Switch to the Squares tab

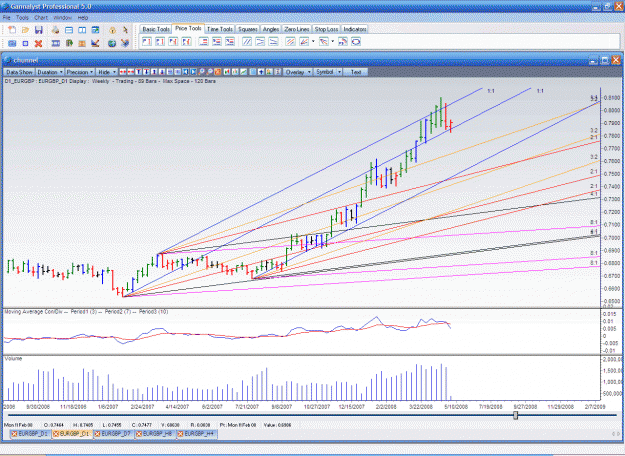coord(248,29)
